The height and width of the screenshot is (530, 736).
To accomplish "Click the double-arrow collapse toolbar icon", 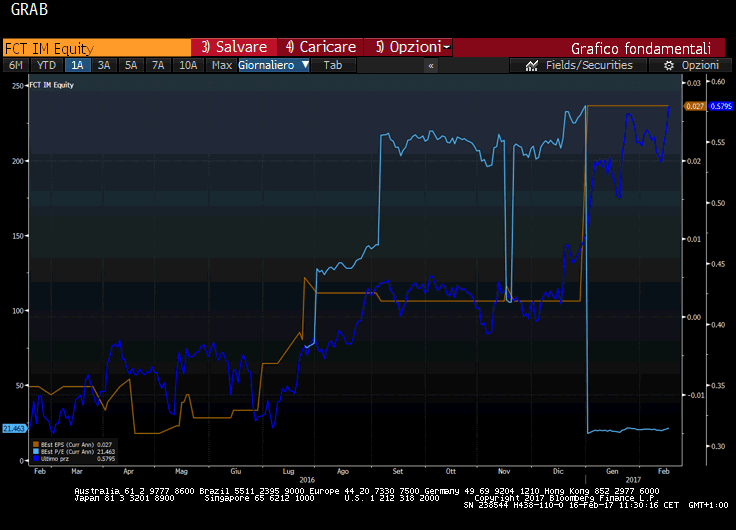I will (x=431, y=65).
